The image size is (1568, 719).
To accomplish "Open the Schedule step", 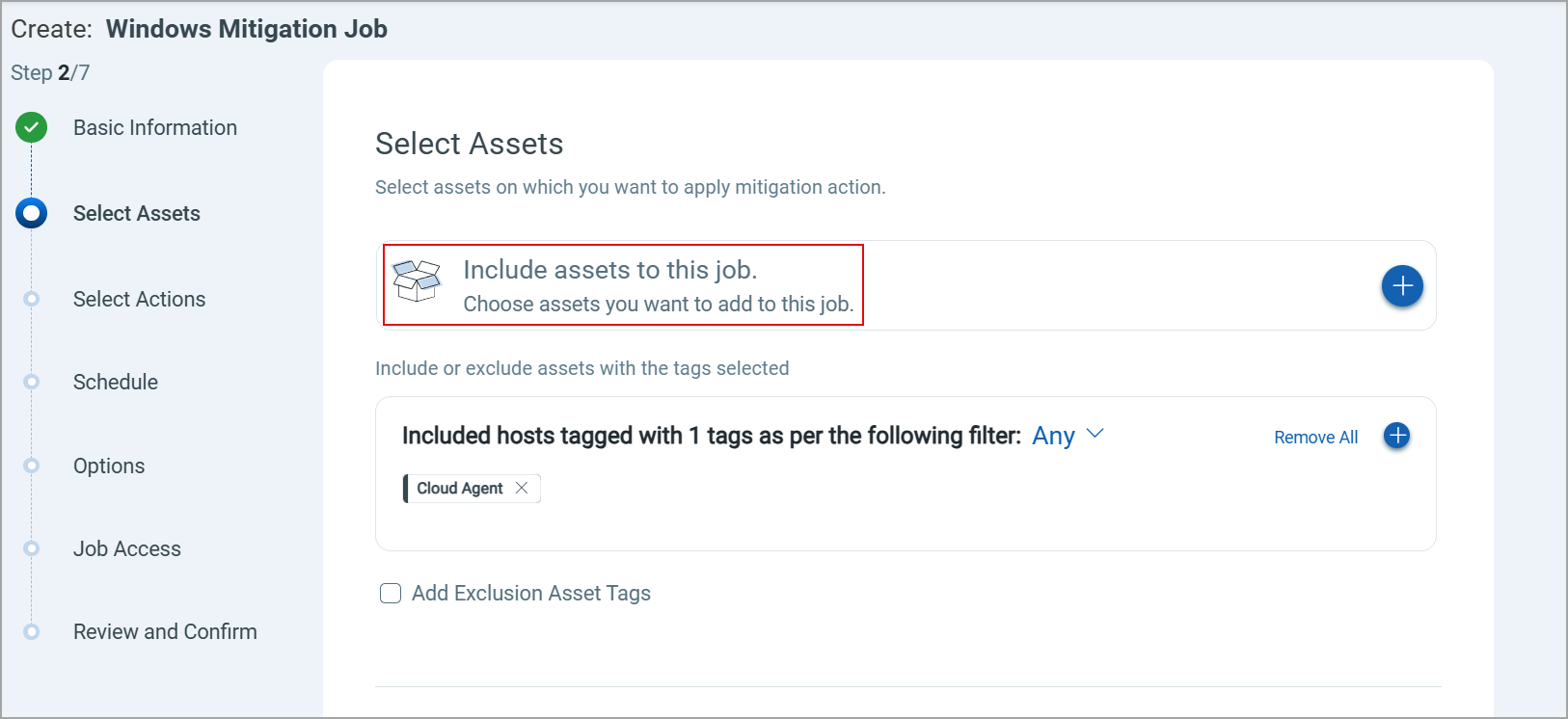I will pyautogui.click(x=115, y=382).
